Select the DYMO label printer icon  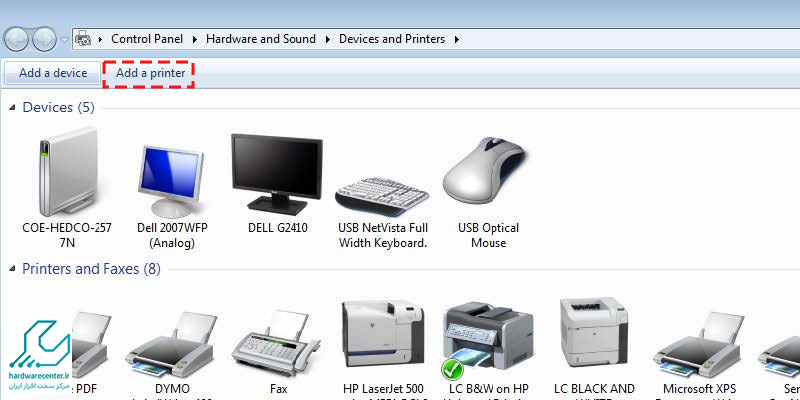click(x=171, y=343)
